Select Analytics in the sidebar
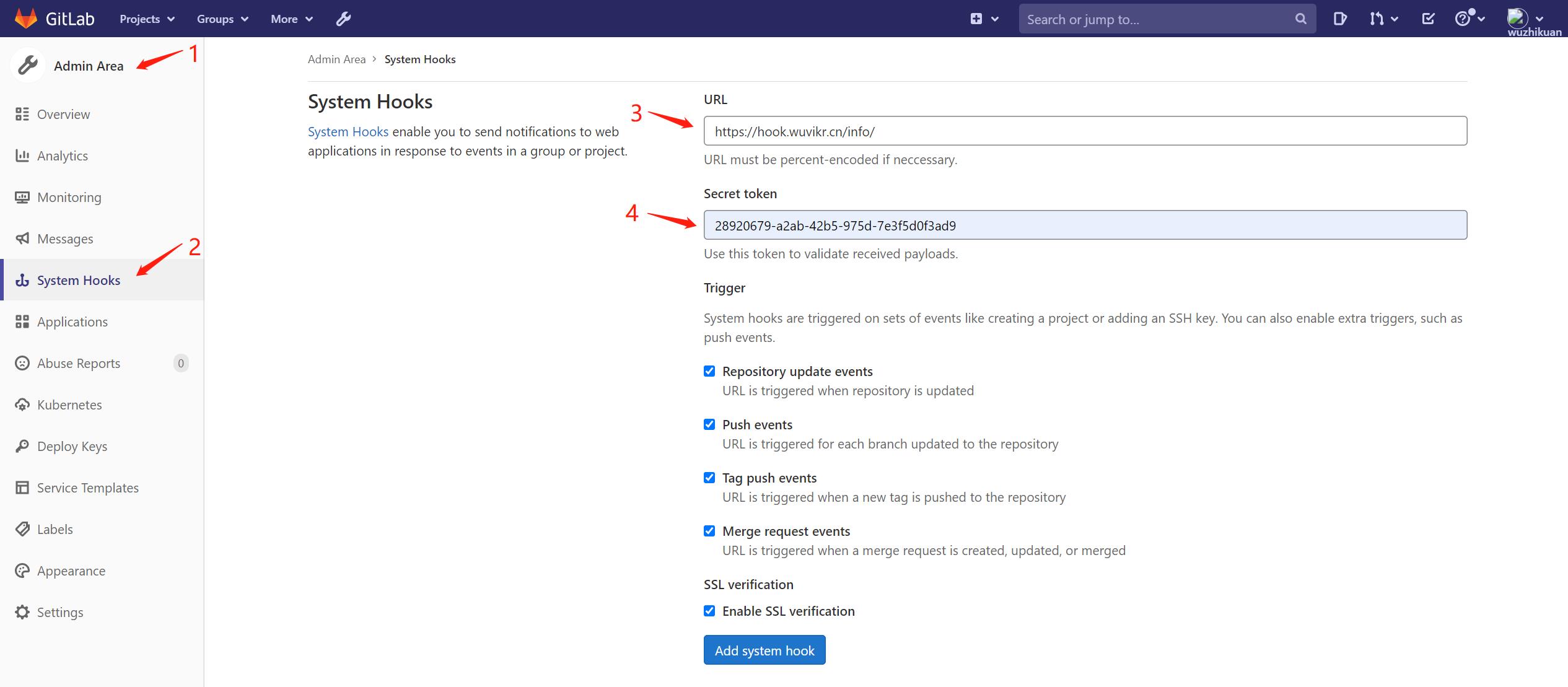Image resolution: width=1568 pixels, height=687 pixels. [62, 155]
